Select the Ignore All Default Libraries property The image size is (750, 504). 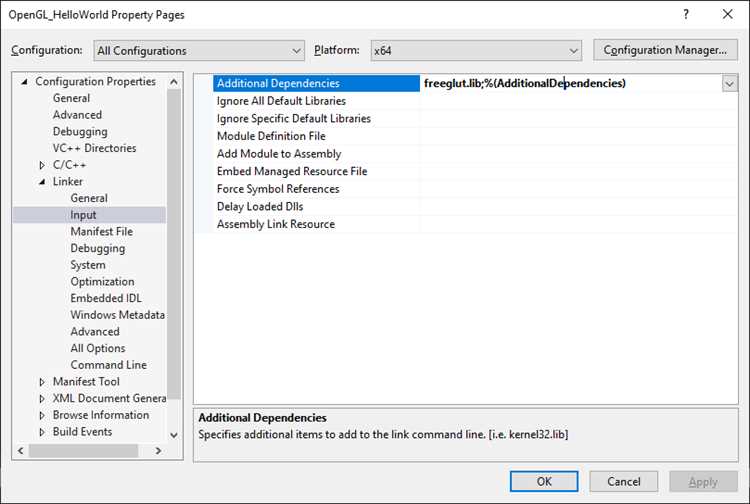coord(281,101)
